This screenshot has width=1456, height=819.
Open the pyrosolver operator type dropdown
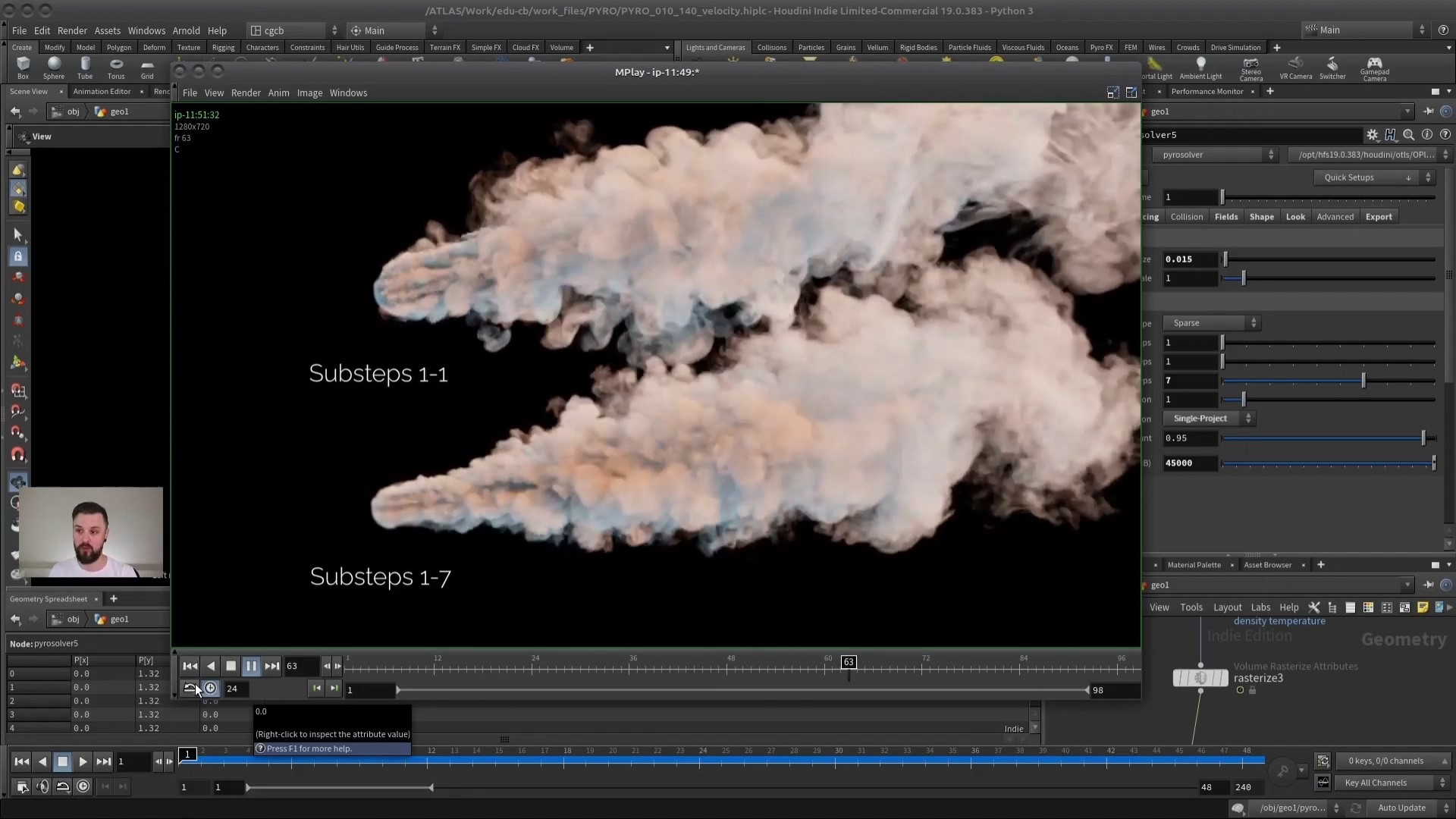point(1216,155)
